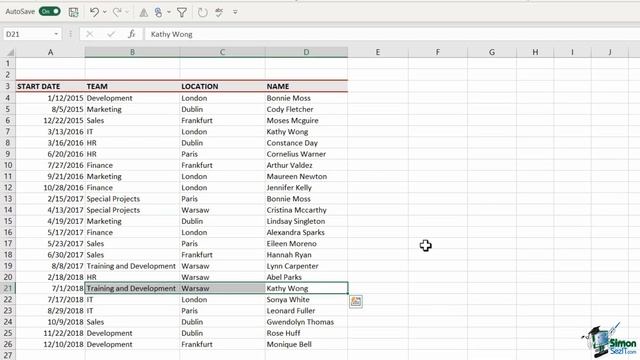Viewport: 640px width, 360px height.
Task: Open the Quick Analysis icon below row 21
Action: pos(356,301)
